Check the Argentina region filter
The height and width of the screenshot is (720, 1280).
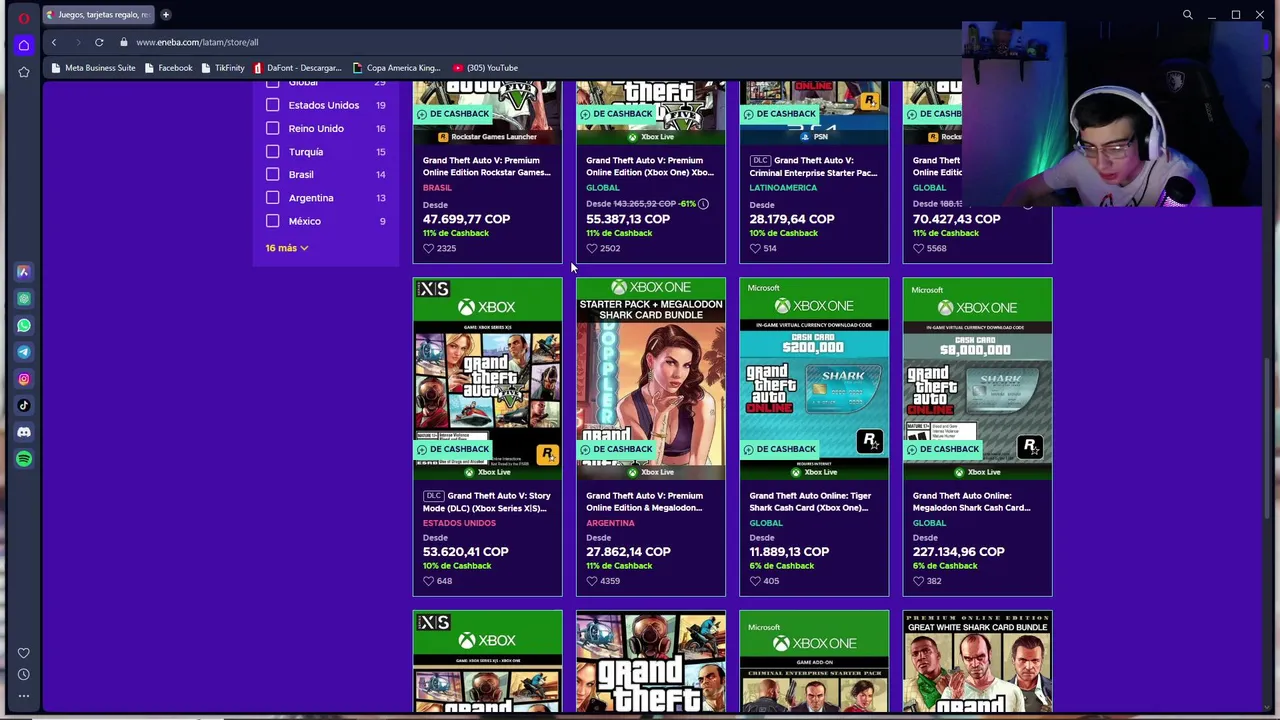tap(273, 198)
